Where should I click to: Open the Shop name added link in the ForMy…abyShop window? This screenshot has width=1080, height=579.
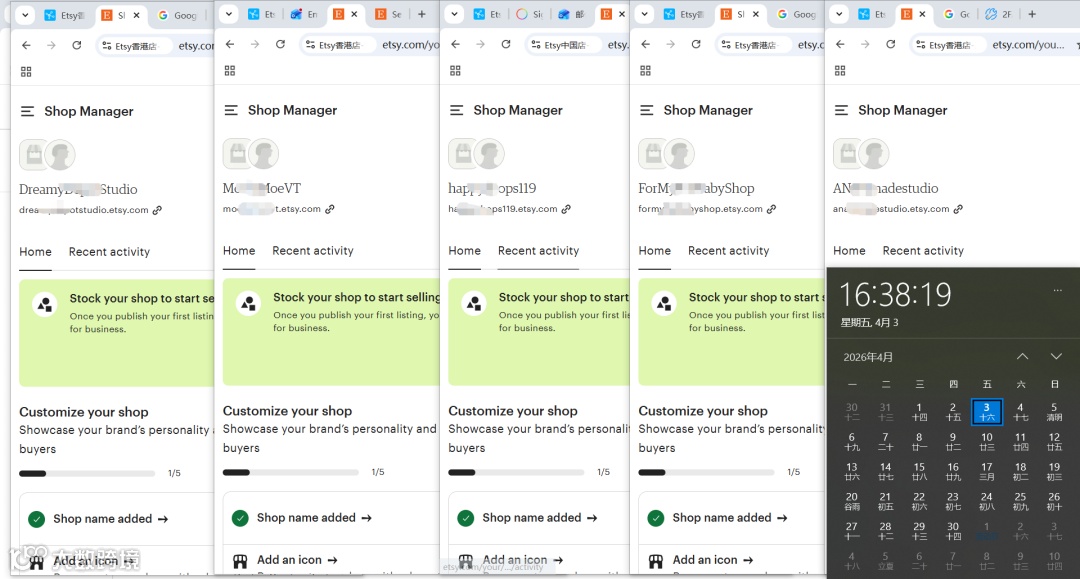click(730, 518)
